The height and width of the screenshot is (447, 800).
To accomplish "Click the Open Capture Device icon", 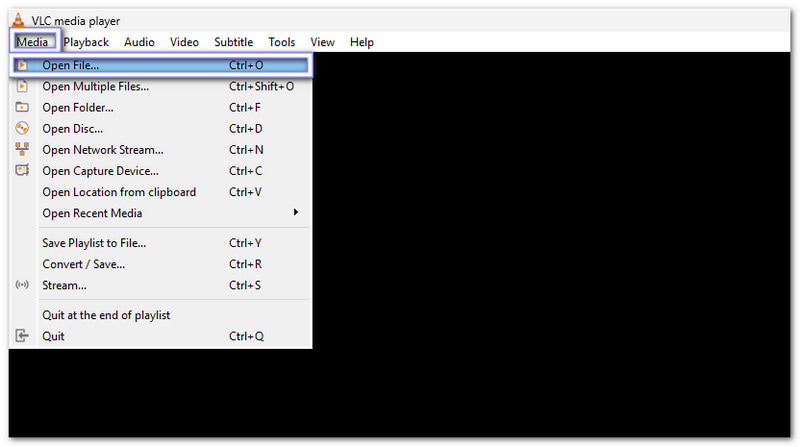I will [22, 170].
